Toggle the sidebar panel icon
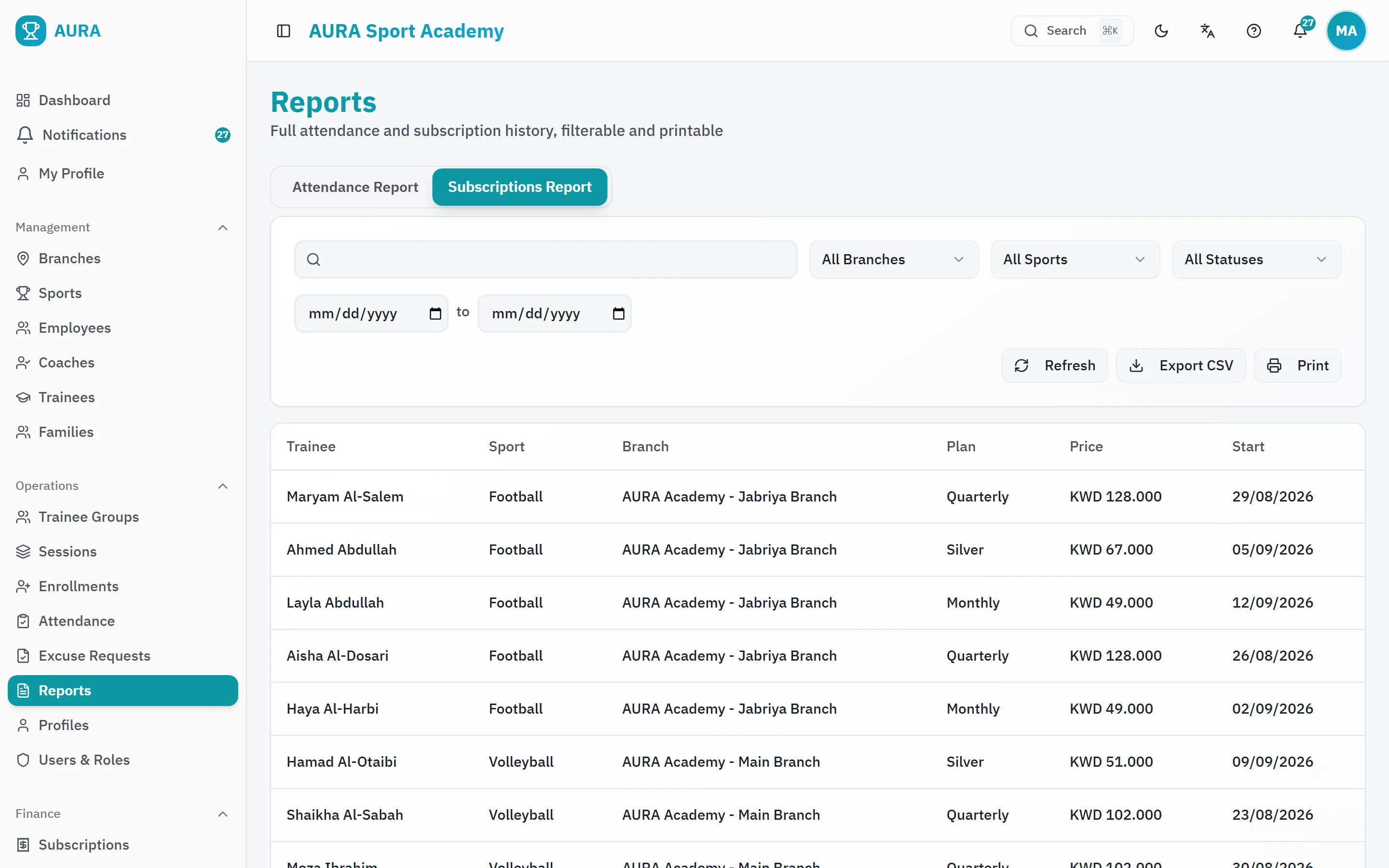This screenshot has width=1389, height=868. (x=284, y=30)
